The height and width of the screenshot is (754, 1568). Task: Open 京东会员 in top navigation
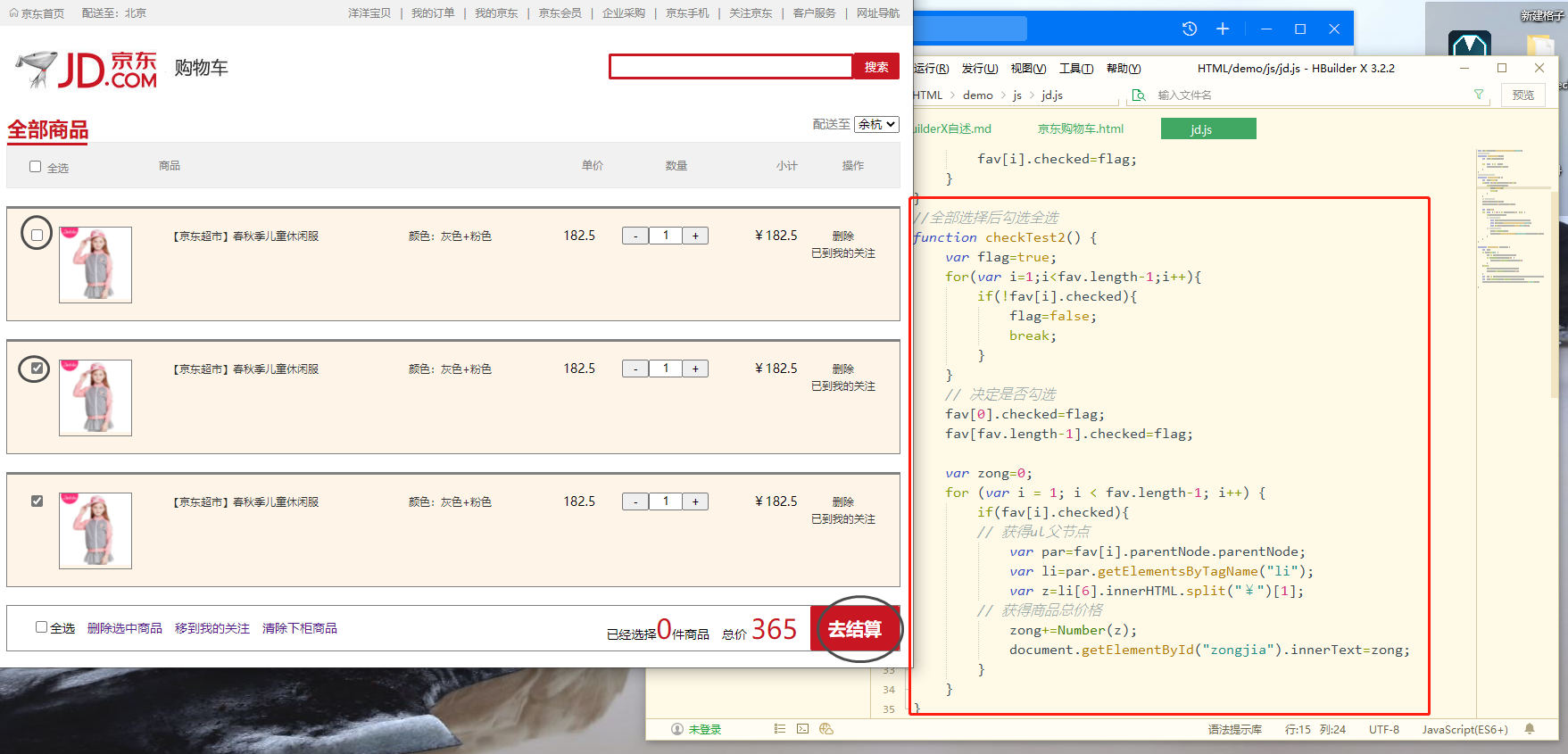pyautogui.click(x=560, y=13)
